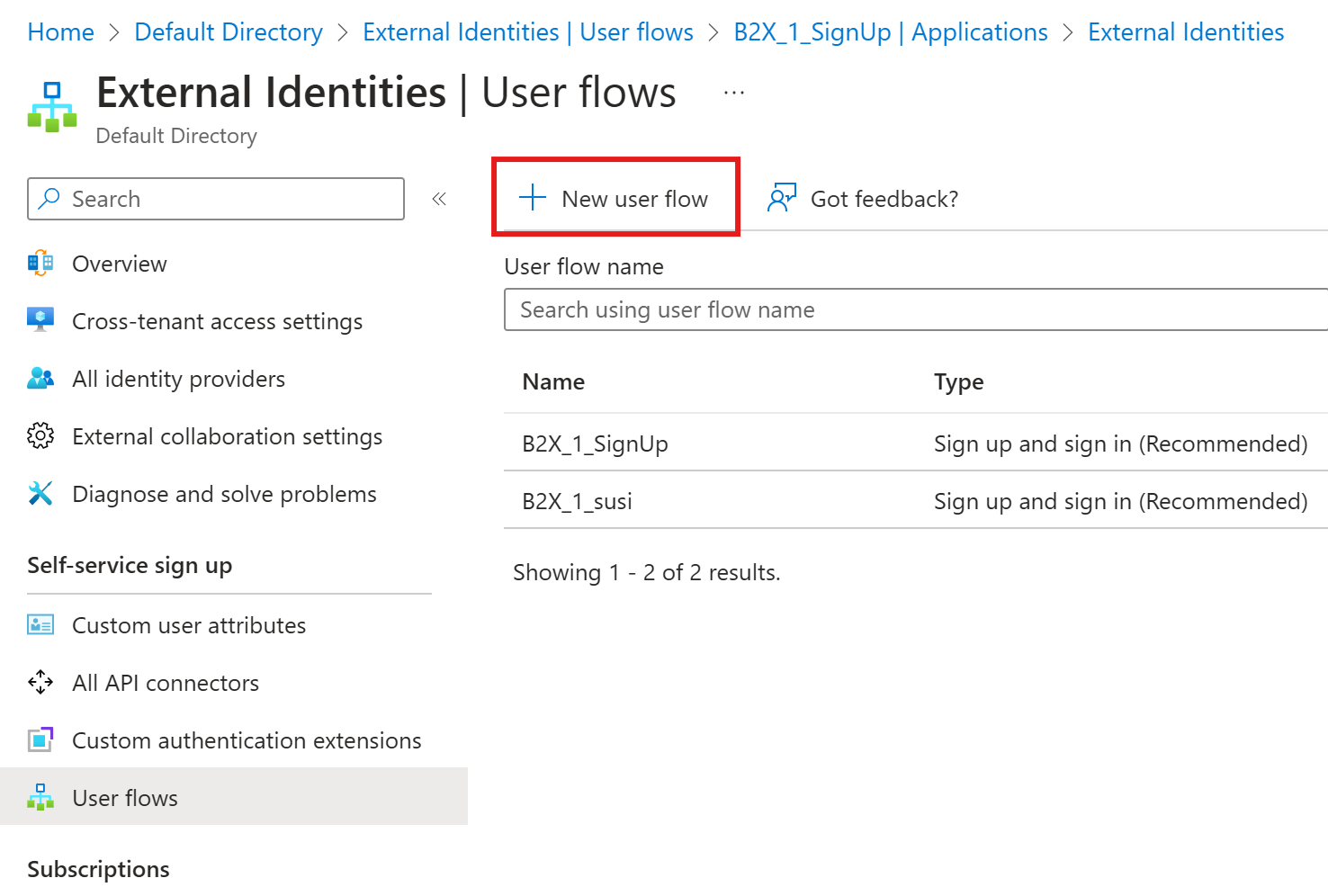Image resolution: width=1328 pixels, height=896 pixels.
Task: Navigate to Home via the breadcrumb
Action: pyautogui.click(x=60, y=31)
